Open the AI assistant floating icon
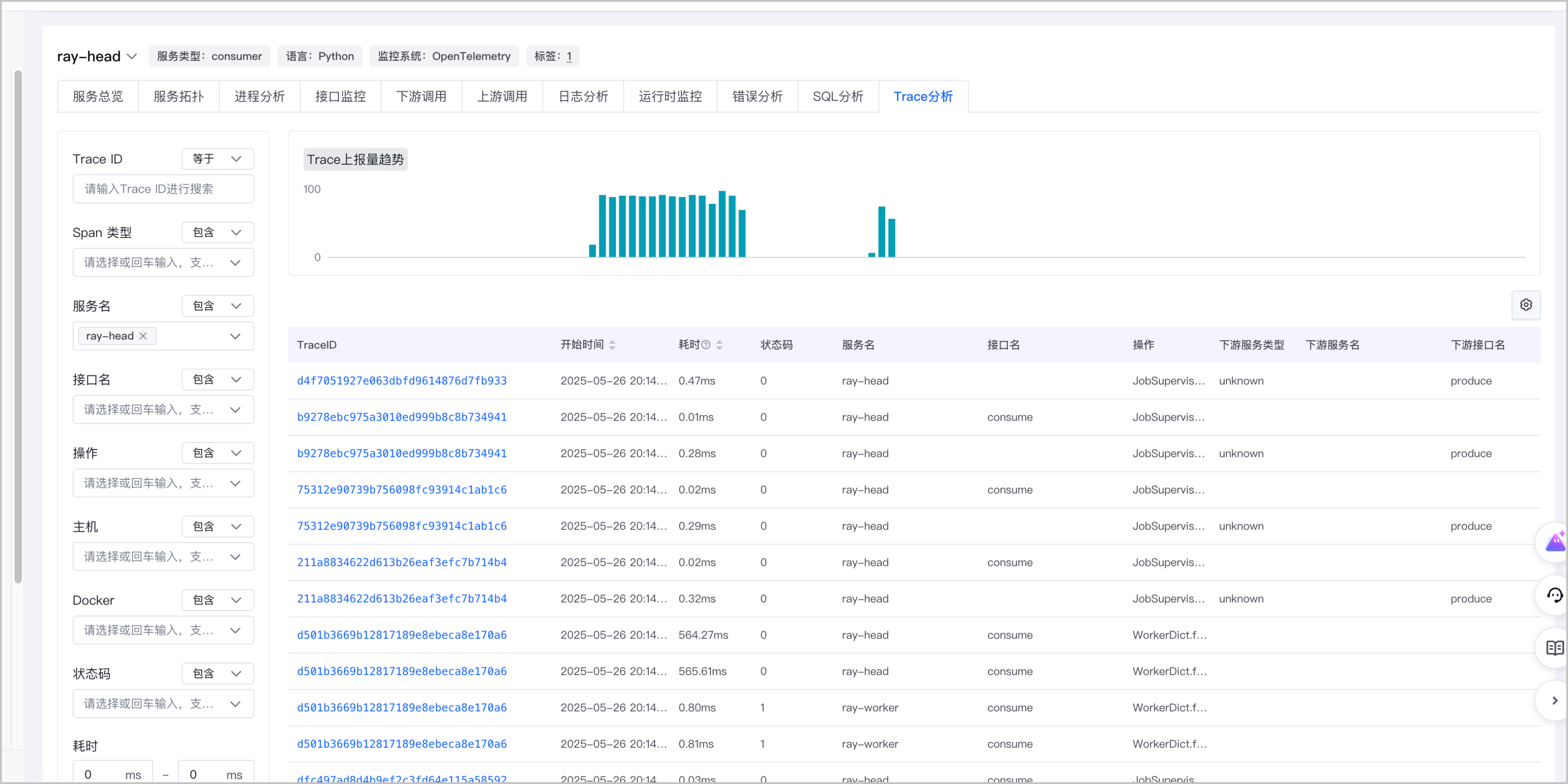The height and width of the screenshot is (784, 1568). (1555, 542)
